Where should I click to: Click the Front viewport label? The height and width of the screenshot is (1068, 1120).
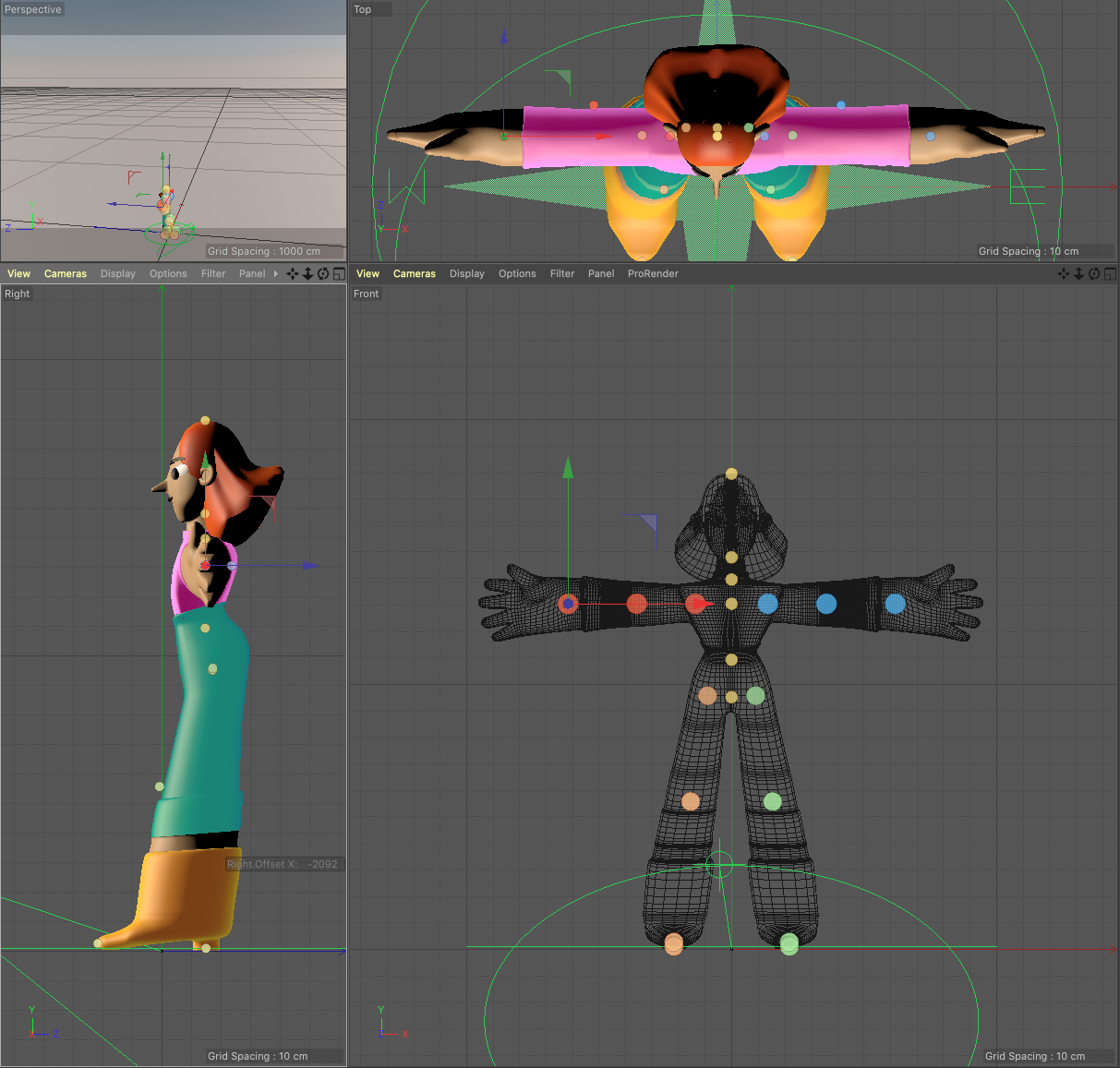tap(367, 294)
